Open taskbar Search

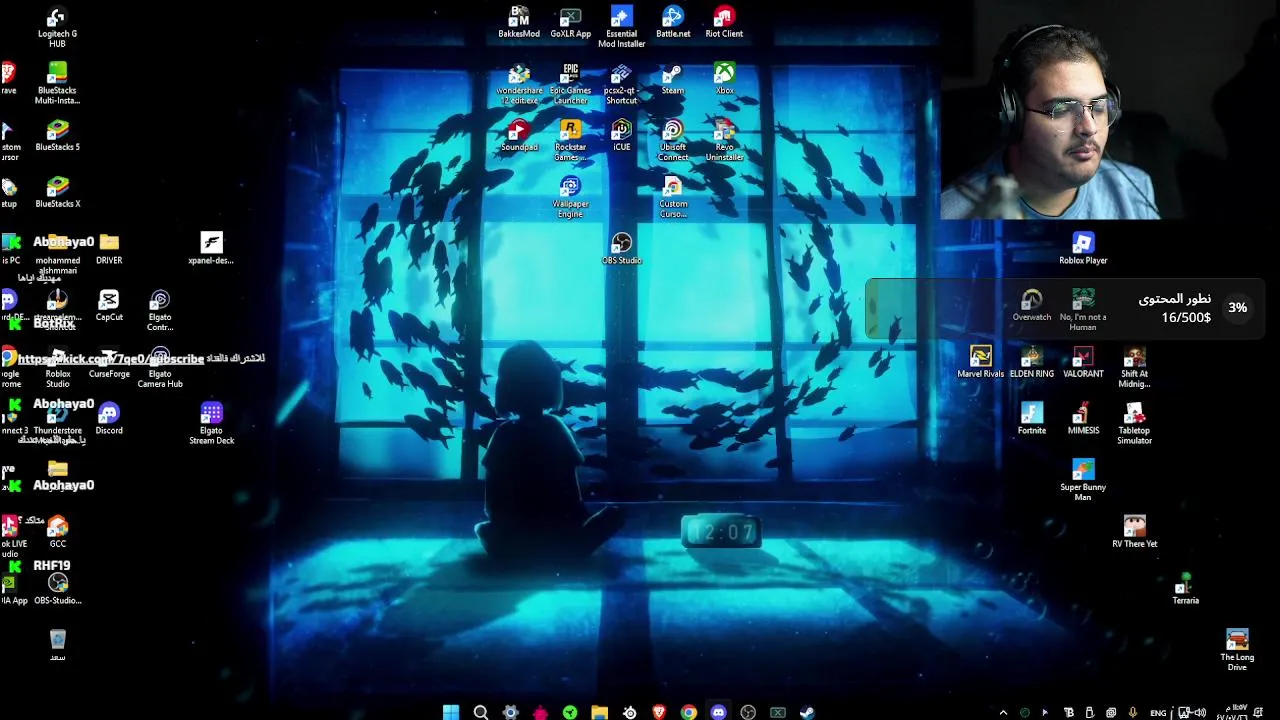pyautogui.click(x=481, y=712)
